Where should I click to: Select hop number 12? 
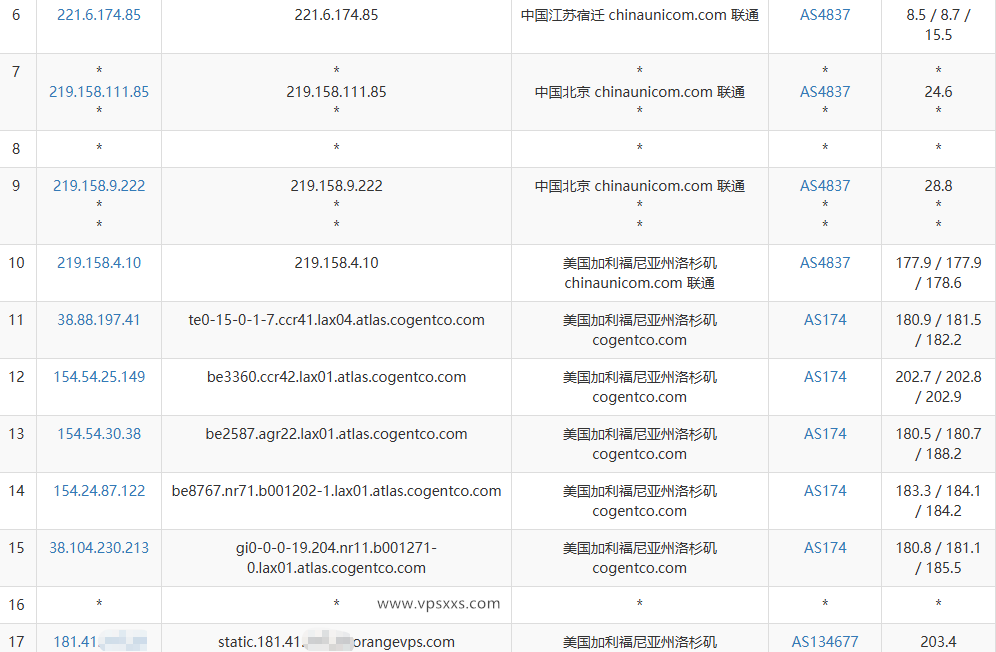pyautogui.click(x=16, y=377)
